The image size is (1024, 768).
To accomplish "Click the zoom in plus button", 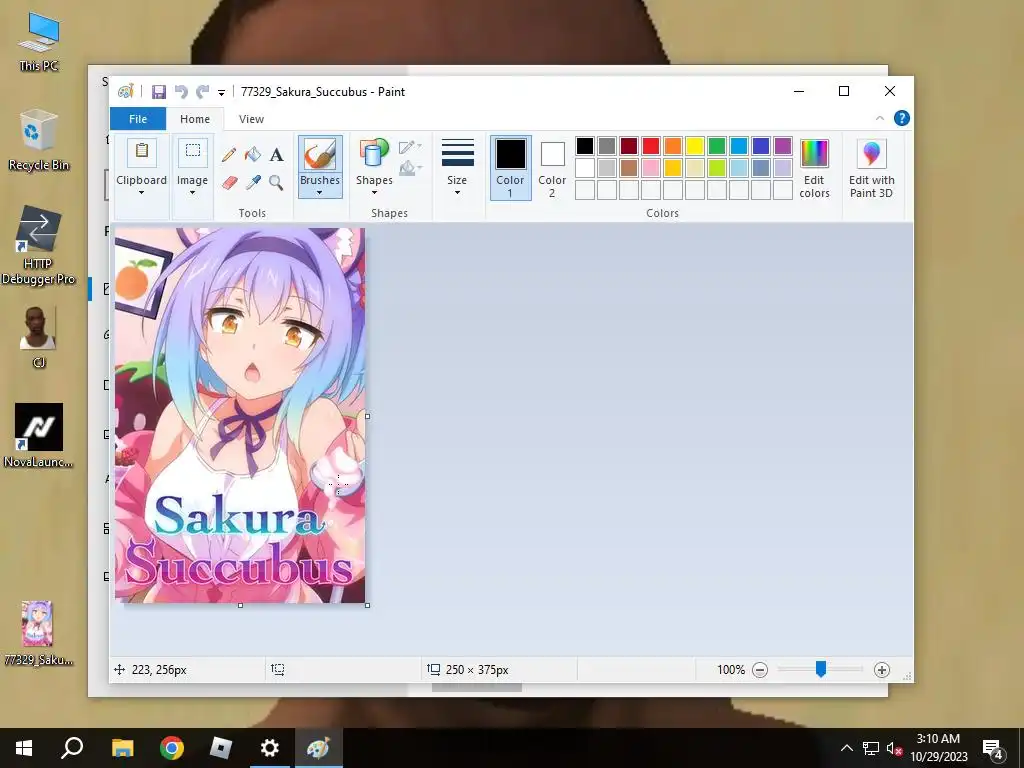I will (882, 670).
